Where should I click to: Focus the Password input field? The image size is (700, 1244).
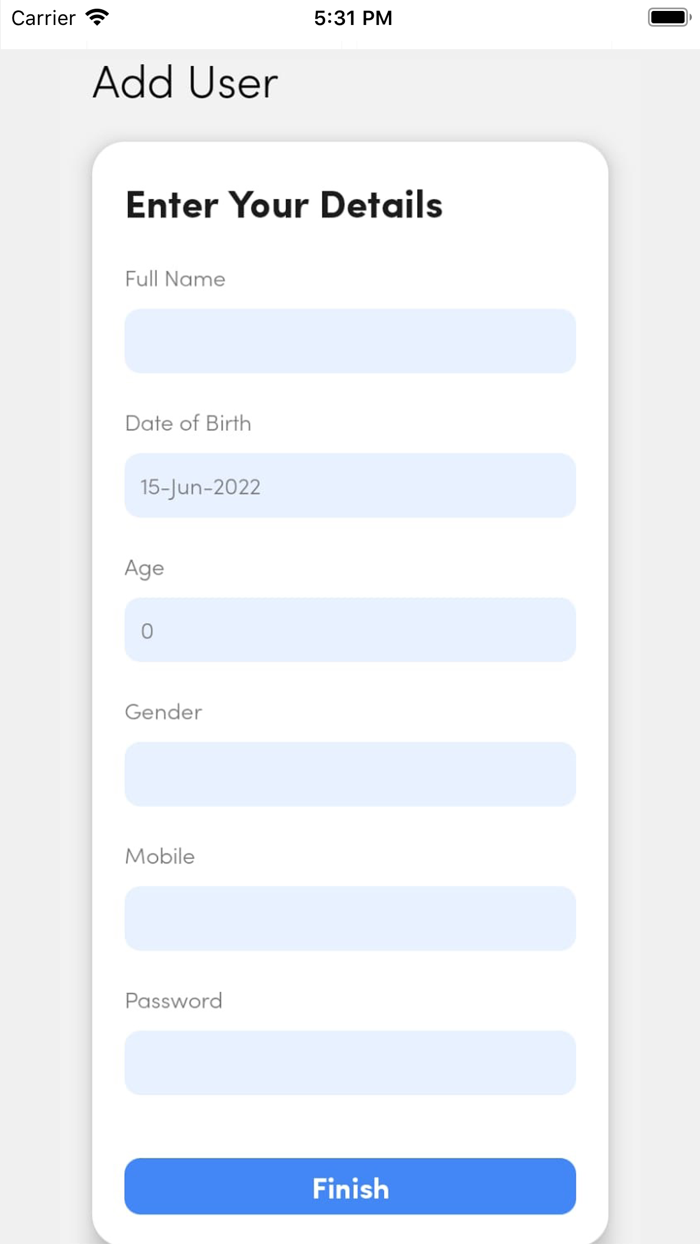point(350,1063)
